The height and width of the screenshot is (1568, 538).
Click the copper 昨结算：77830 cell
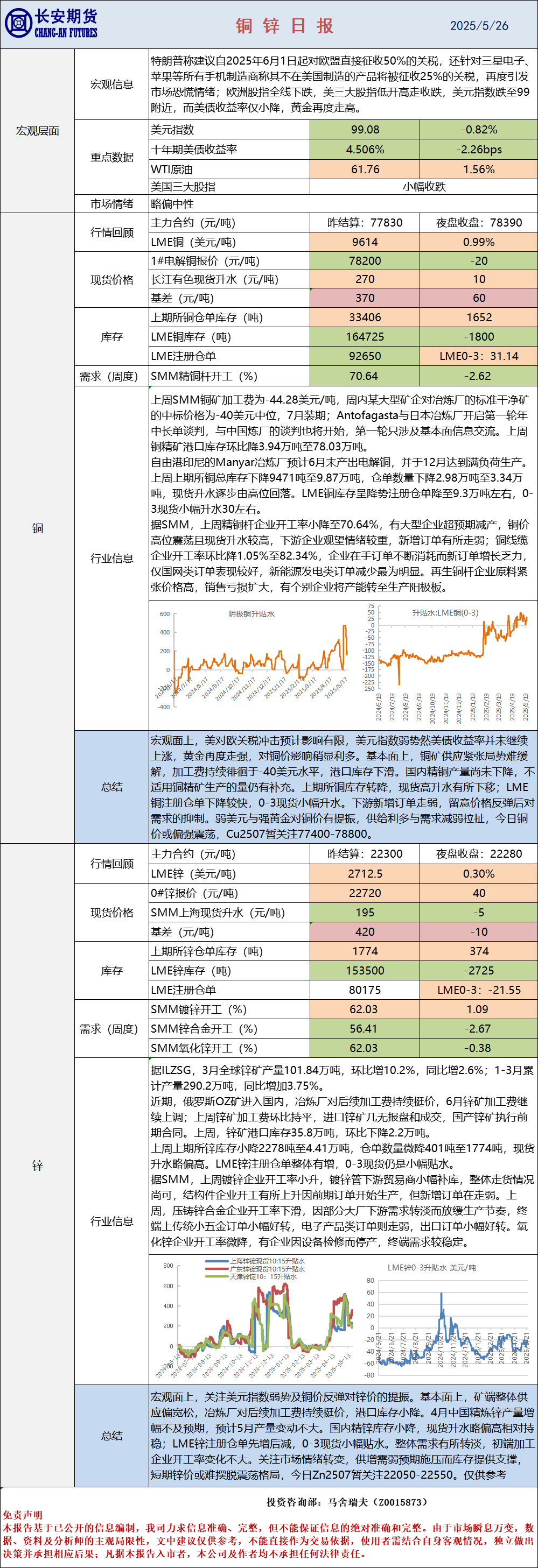tap(365, 223)
